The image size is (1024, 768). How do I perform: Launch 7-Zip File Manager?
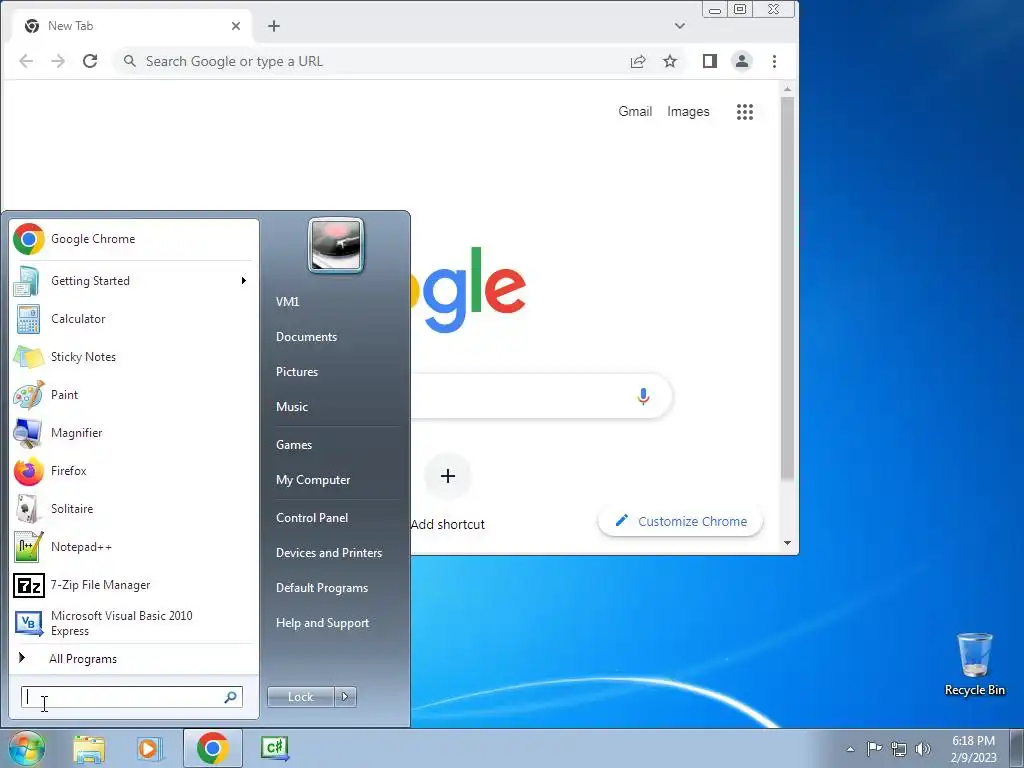click(x=133, y=585)
